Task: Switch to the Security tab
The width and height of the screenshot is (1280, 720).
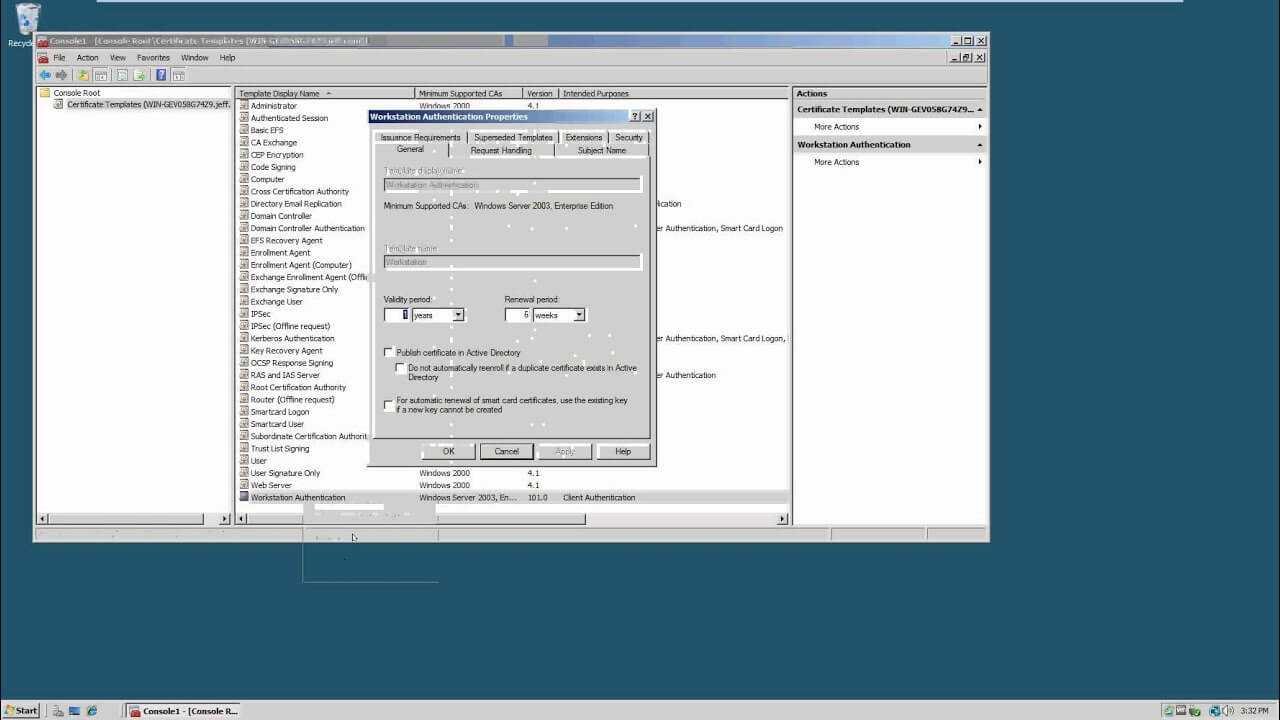Action: click(x=629, y=137)
